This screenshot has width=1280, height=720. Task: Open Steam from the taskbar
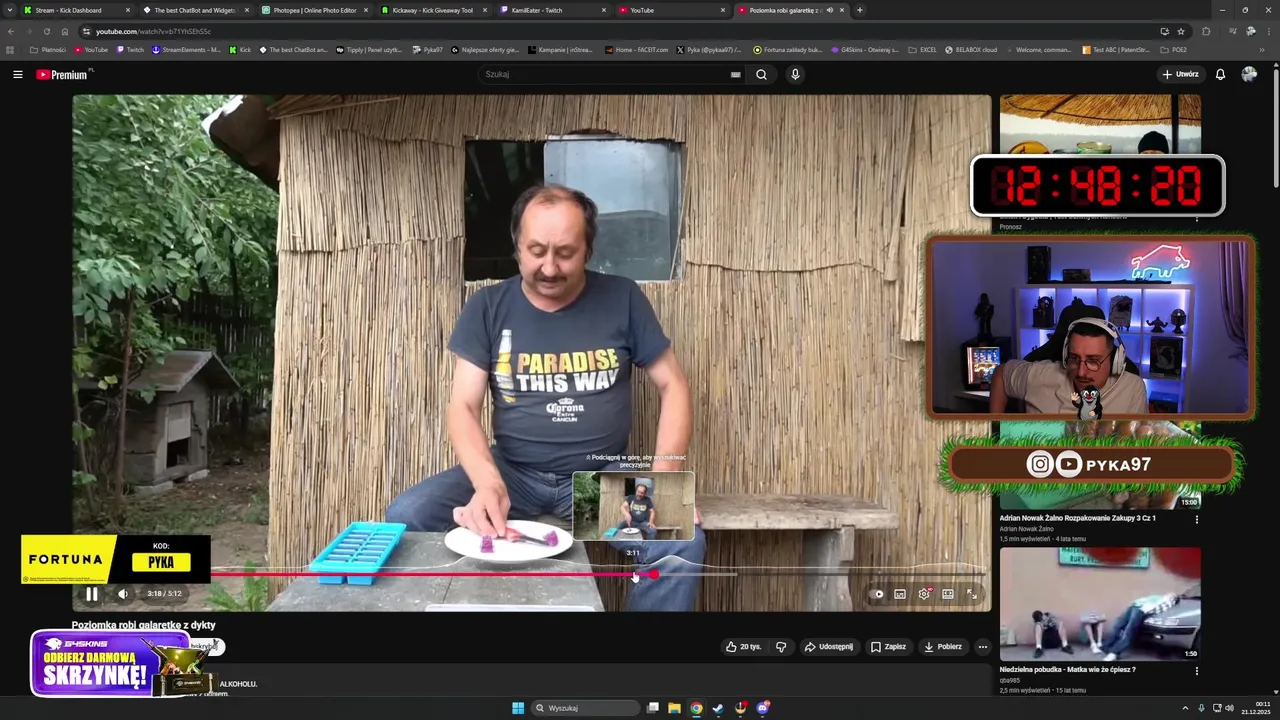coord(718,708)
